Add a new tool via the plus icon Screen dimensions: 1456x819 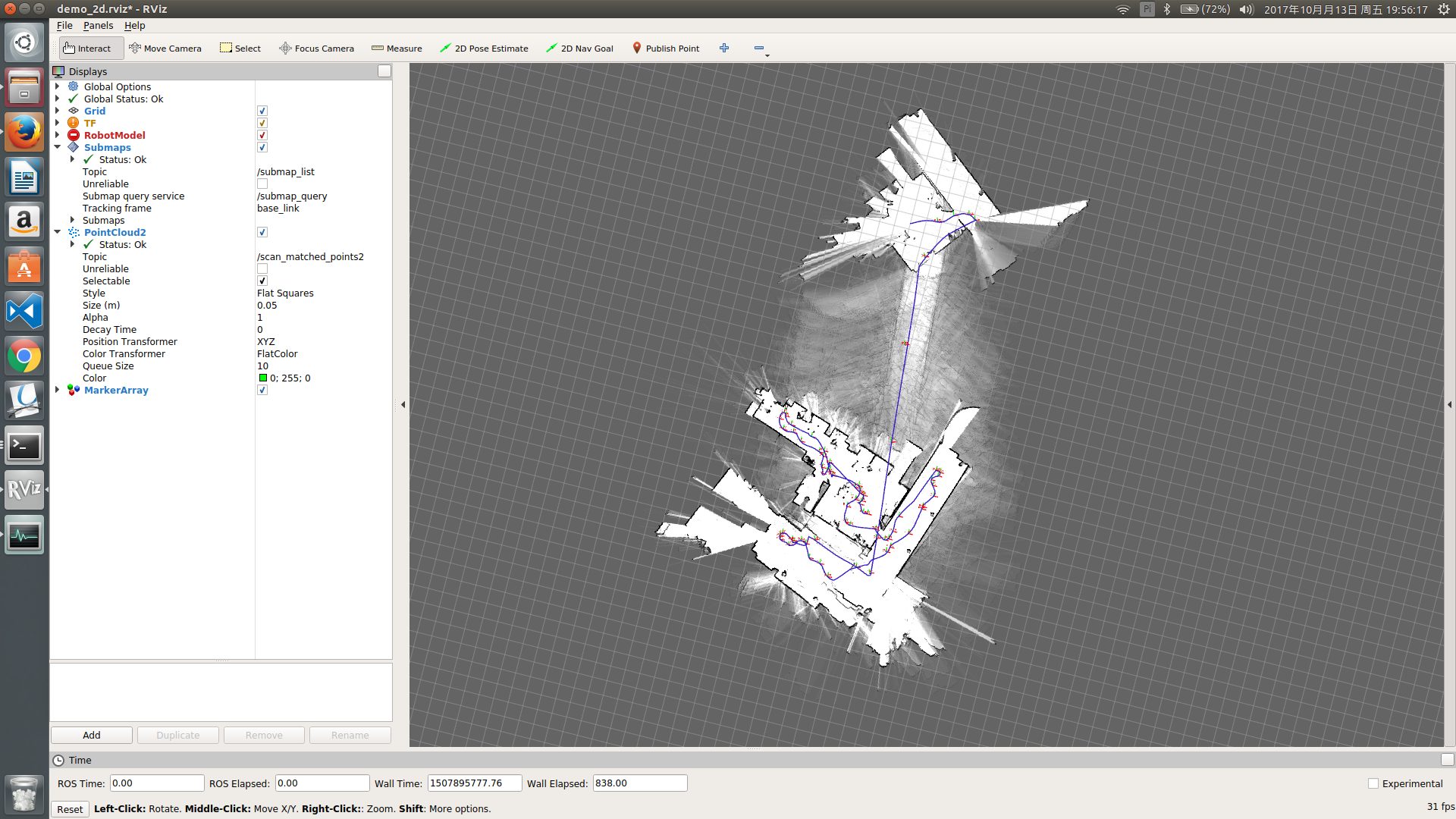(x=724, y=48)
